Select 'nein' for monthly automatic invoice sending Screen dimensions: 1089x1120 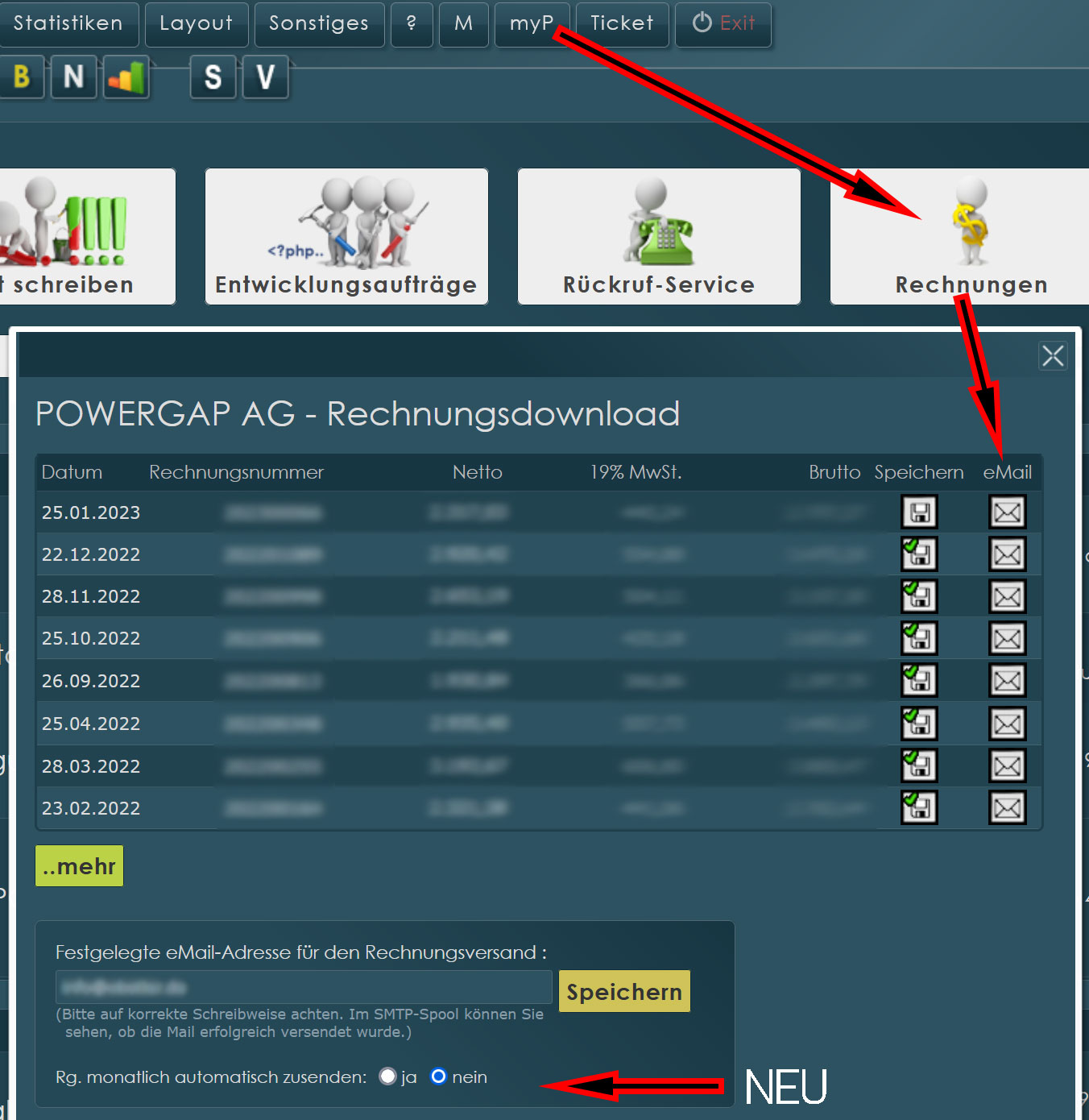tap(438, 1076)
